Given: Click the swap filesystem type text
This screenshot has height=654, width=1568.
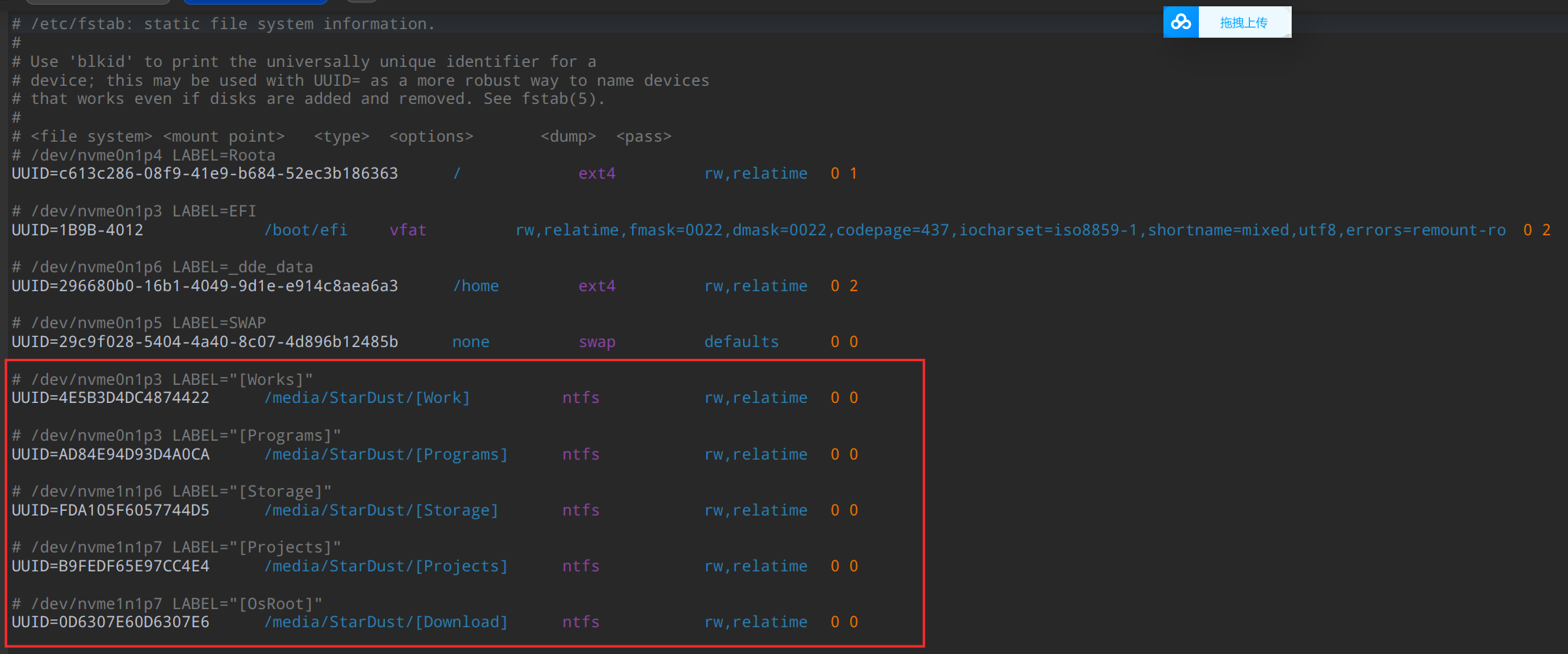Looking at the screenshot, I should tap(597, 342).
